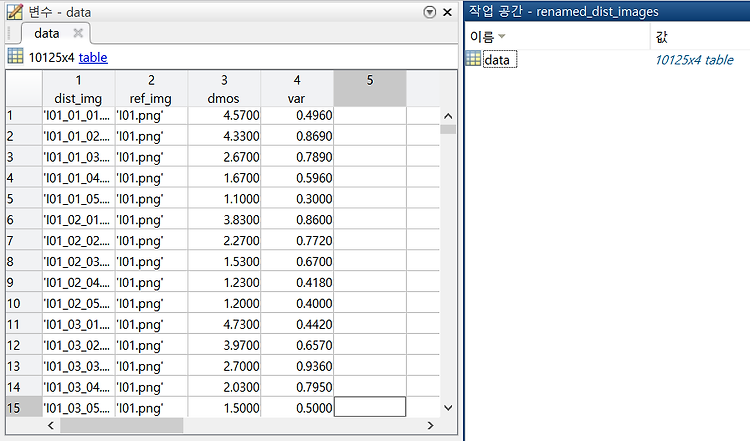This screenshot has height=441, width=750.
Task: Click the data table icon in workspace
Action: pyautogui.click(x=473, y=59)
